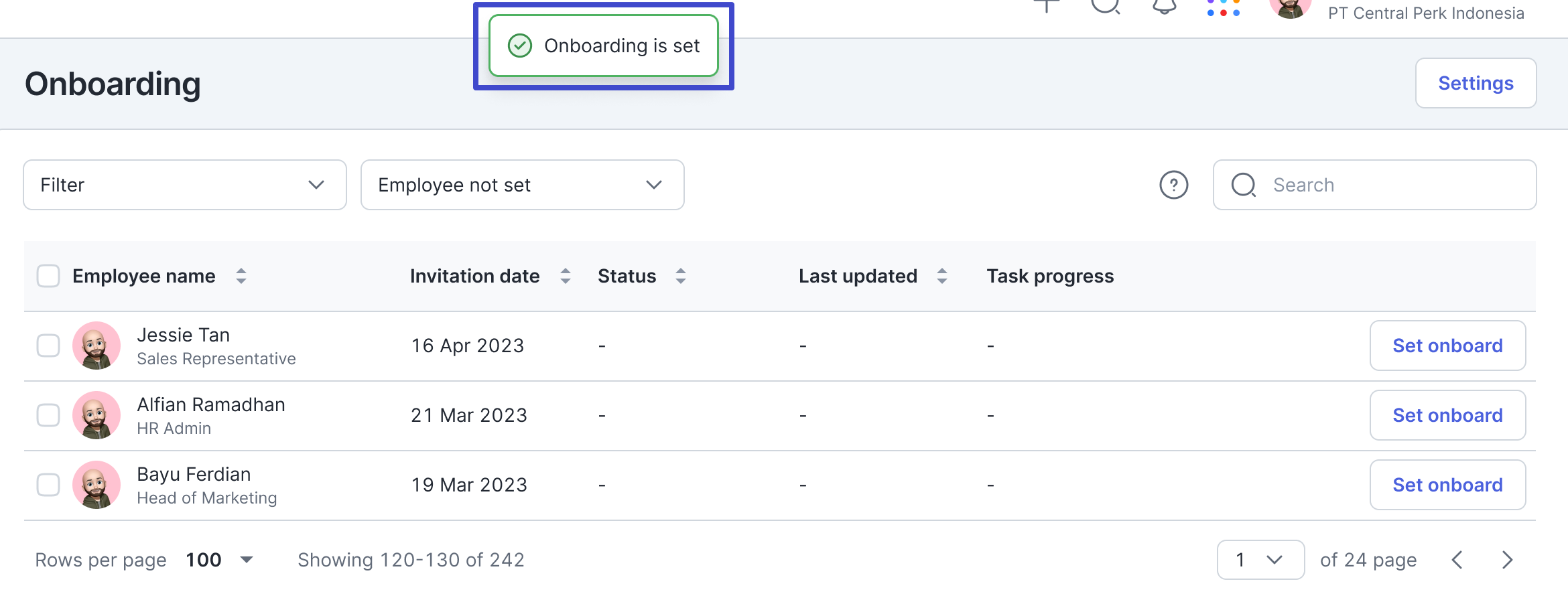
Task: Toggle the select-all header checkbox
Action: (x=48, y=276)
